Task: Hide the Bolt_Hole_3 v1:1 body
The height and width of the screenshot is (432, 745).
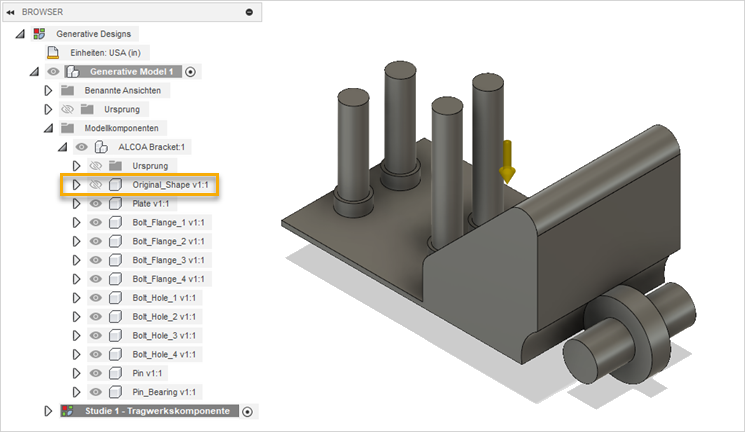Action: (96, 336)
